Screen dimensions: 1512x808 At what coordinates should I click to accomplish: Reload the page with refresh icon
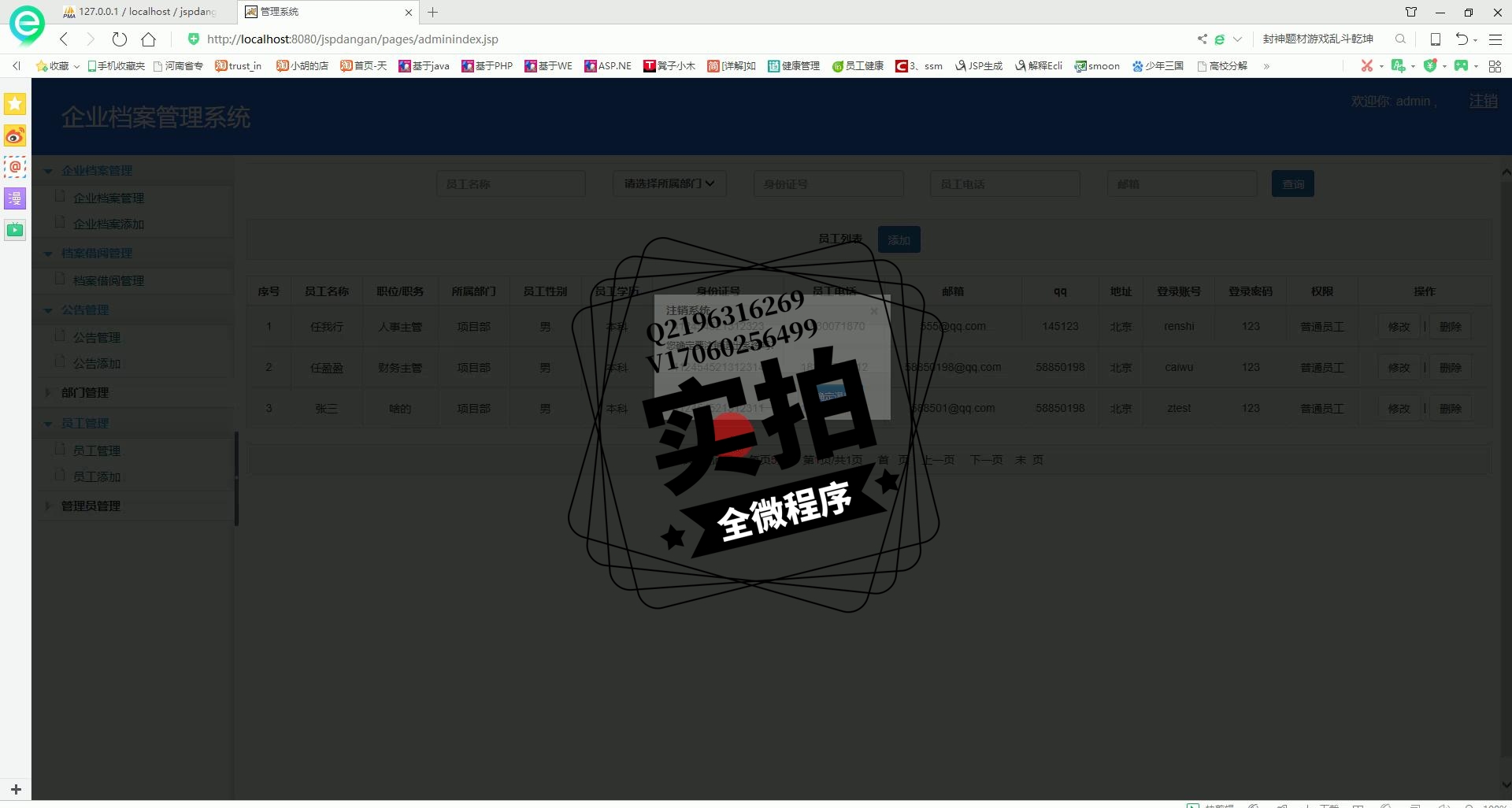coord(120,39)
